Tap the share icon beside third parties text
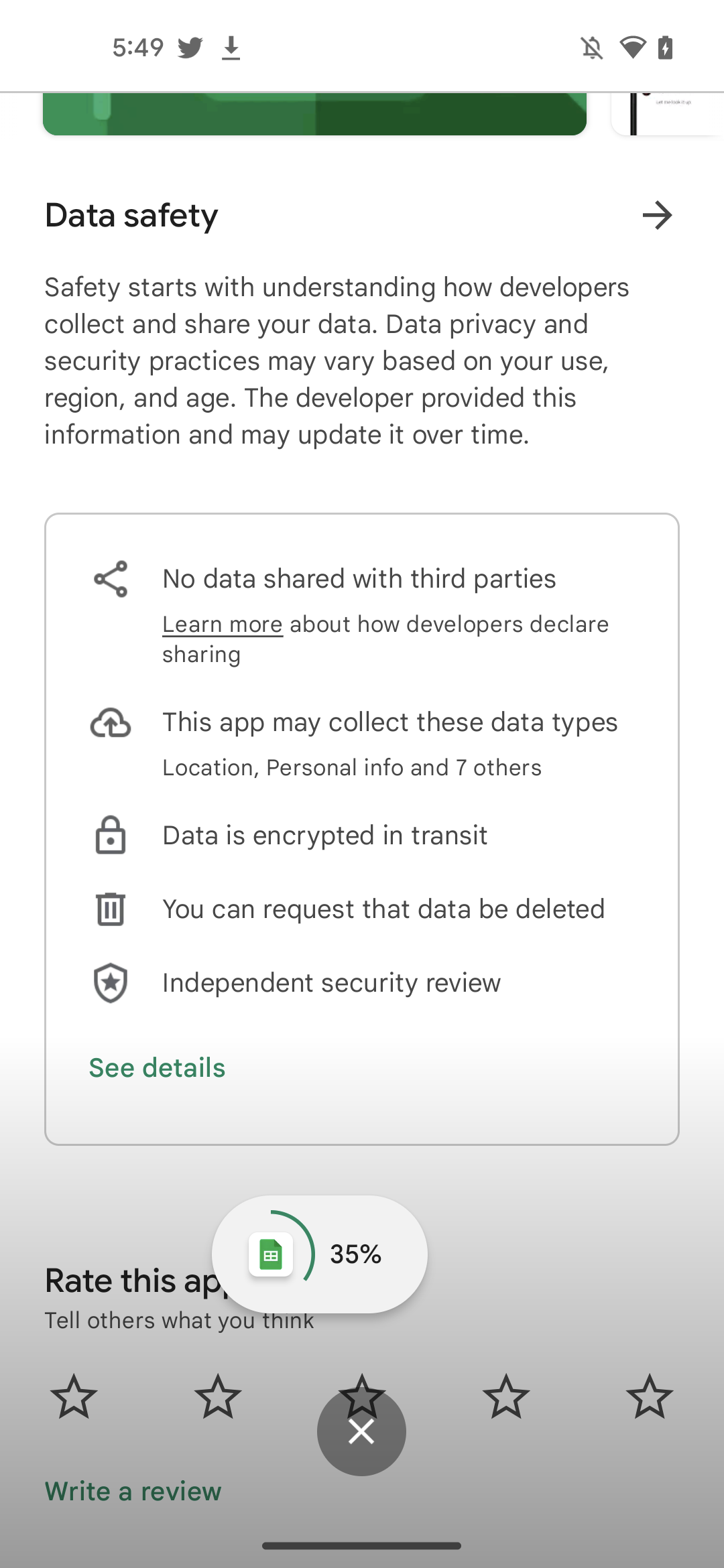The width and height of the screenshot is (724, 1568). 111,579
